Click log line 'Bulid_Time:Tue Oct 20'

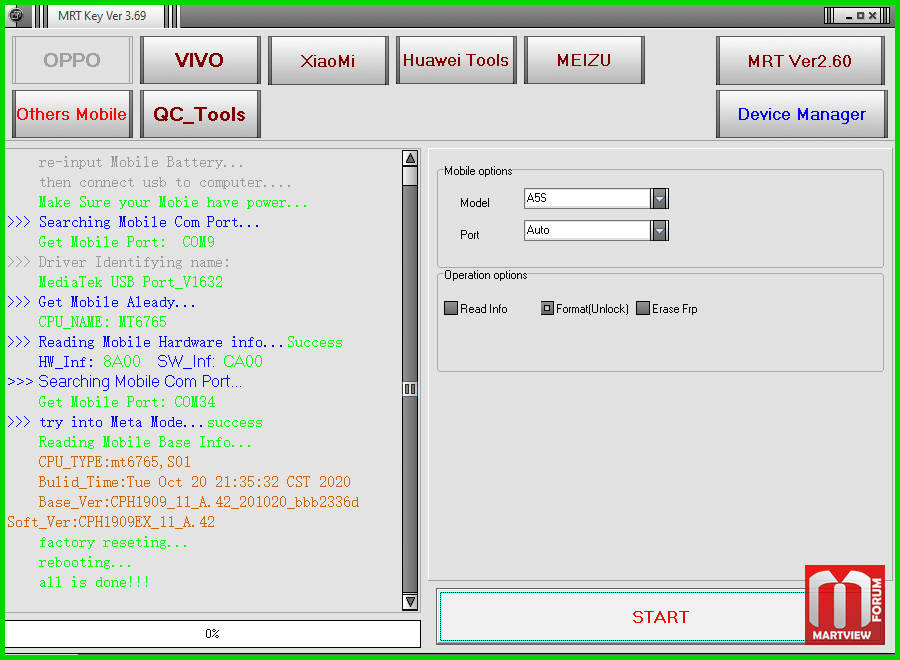click(x=194, y=482)
